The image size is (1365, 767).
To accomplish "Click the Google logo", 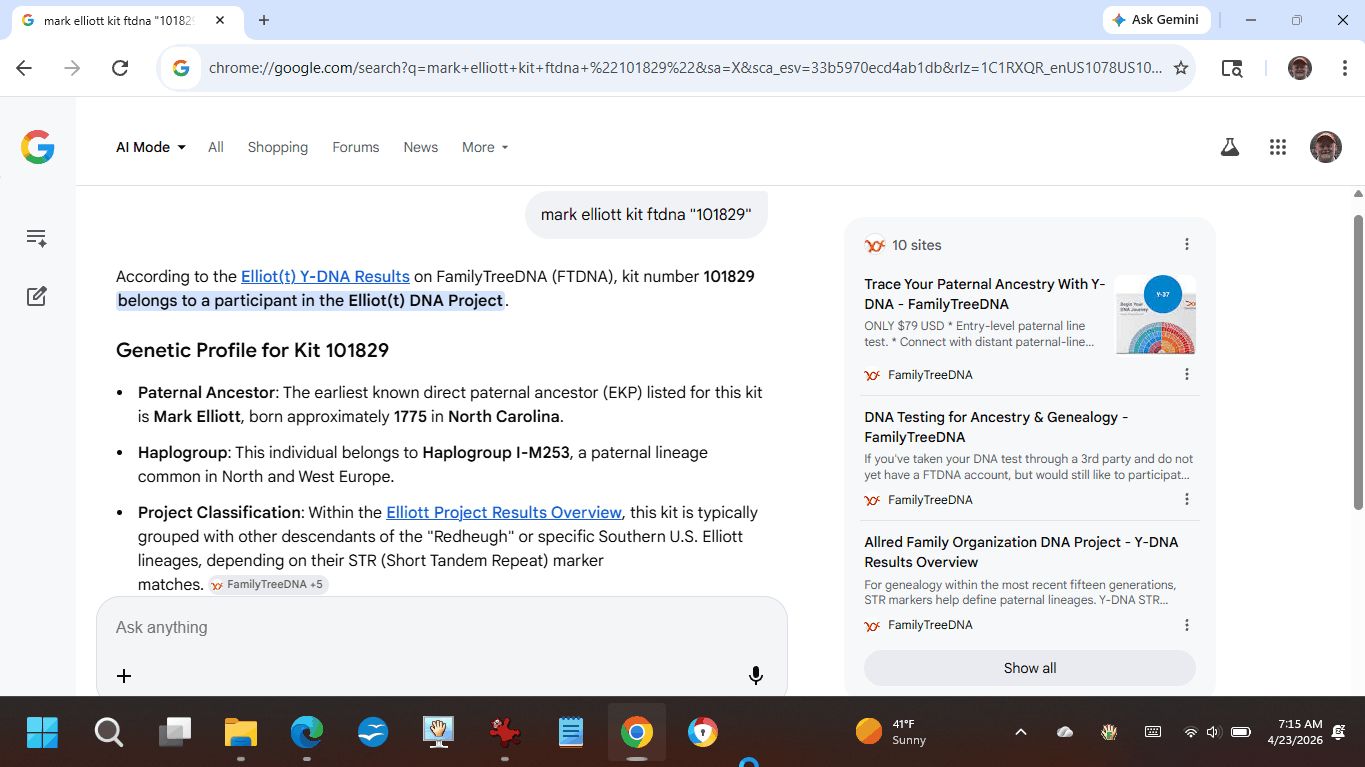I will [x=38, y=147].
